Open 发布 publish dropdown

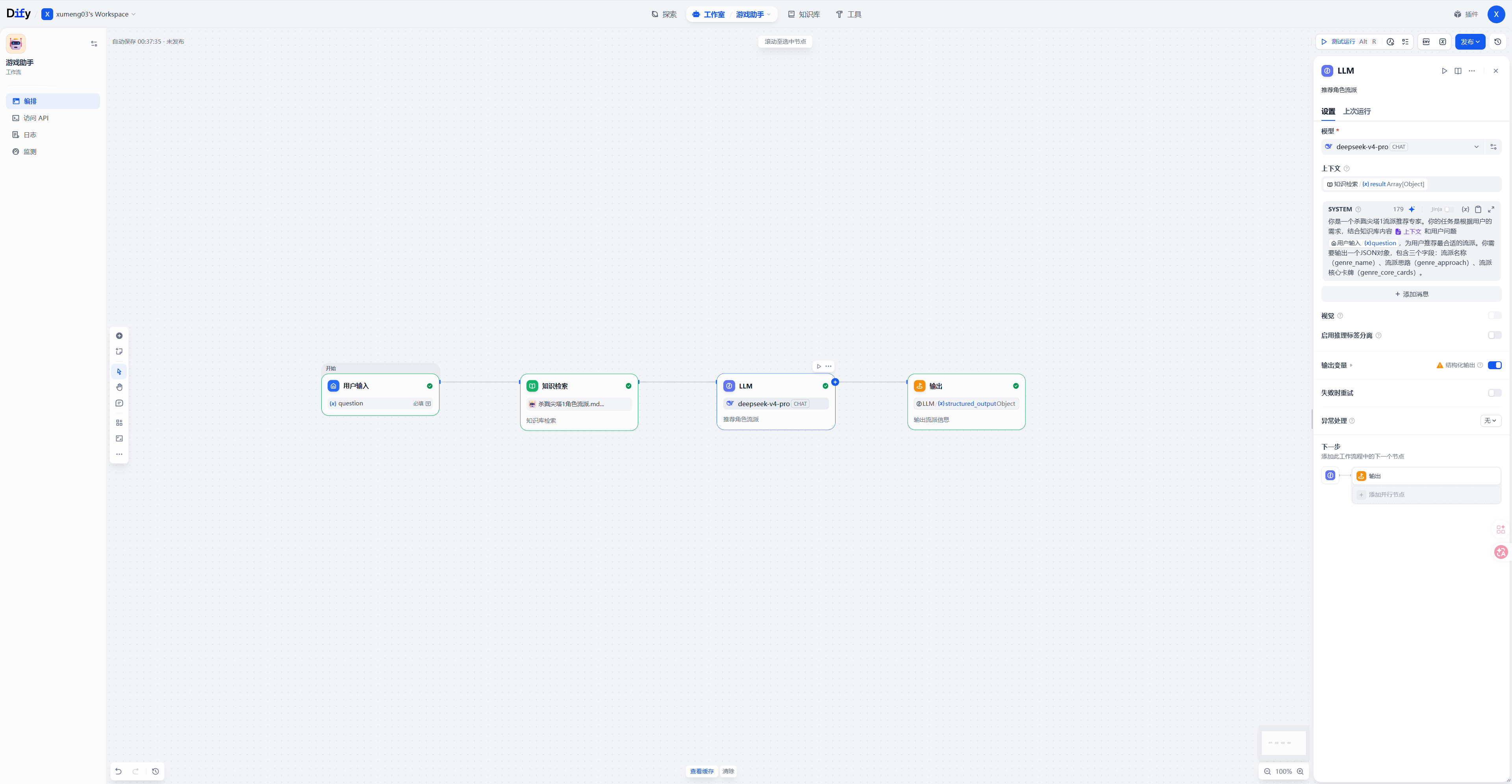(1470, 42)
